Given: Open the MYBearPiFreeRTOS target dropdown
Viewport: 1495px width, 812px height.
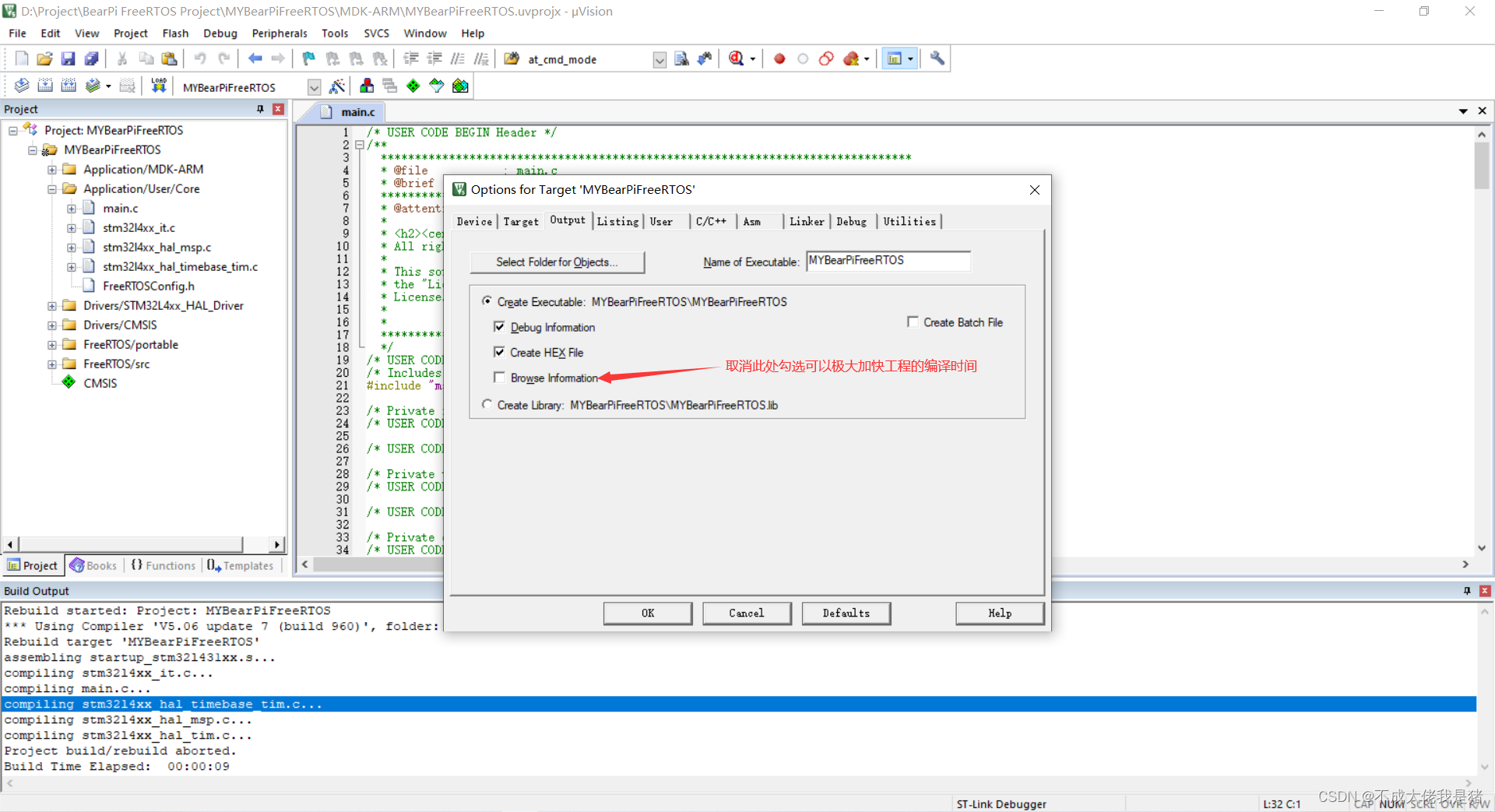Looking at the screenshot, I should pos(314,87).
